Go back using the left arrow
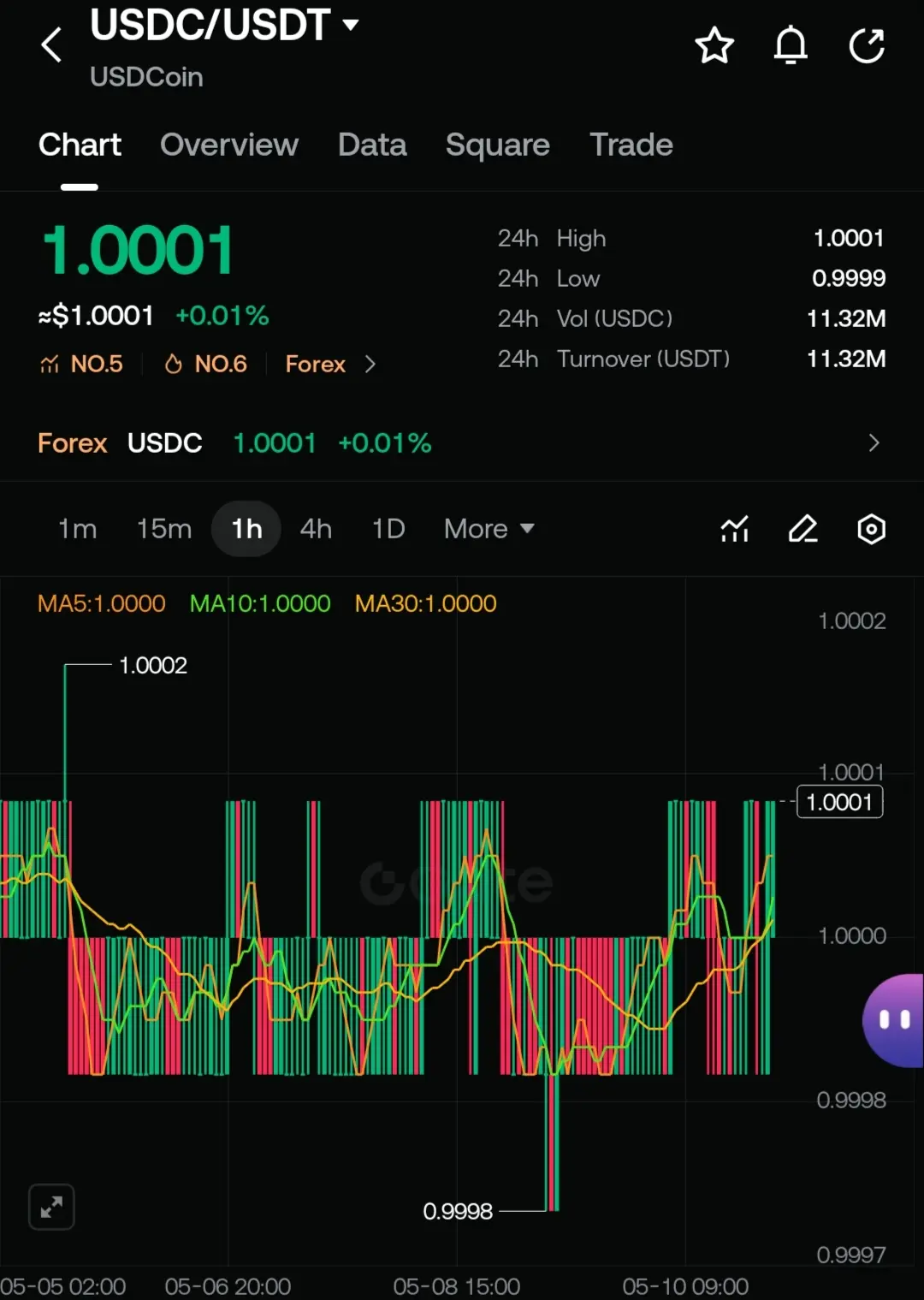Image resolution: width=924 pixels, height=1300 pixels. 51,45
